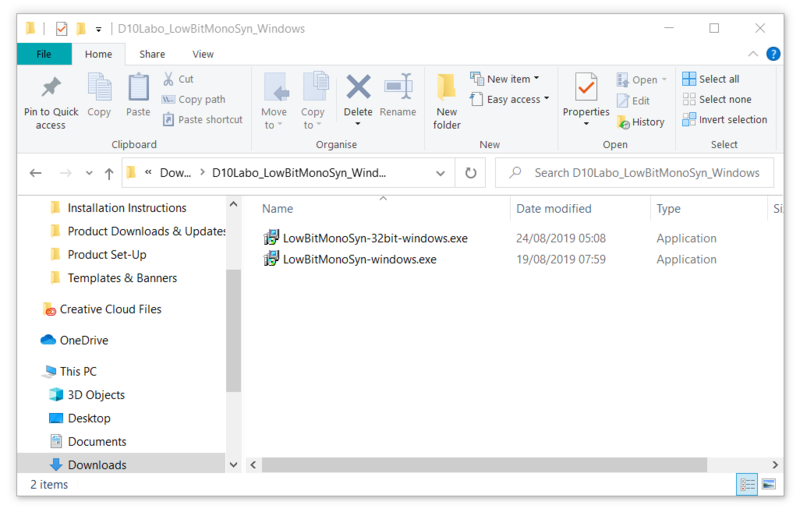800x512 pixels.
Task: Click Select all
Action: pos(711,79)
